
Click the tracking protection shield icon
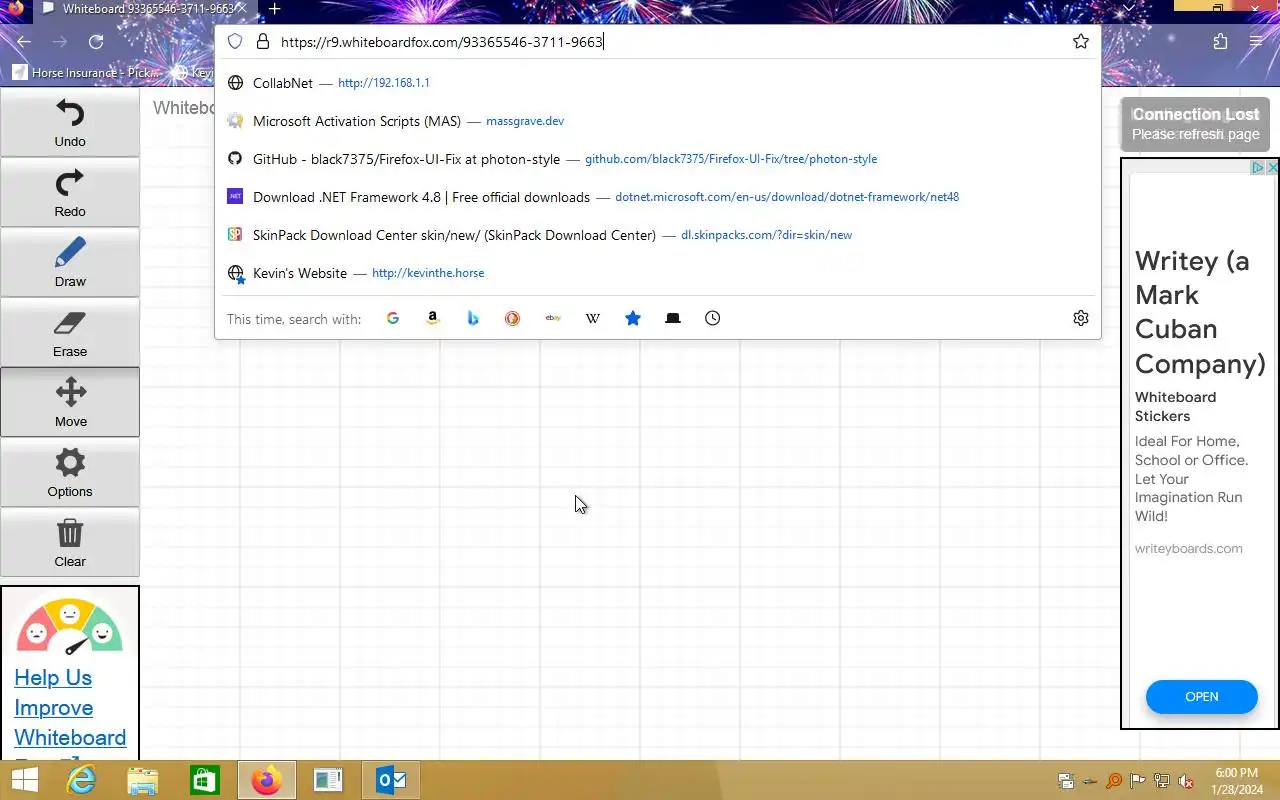point(235,42)
